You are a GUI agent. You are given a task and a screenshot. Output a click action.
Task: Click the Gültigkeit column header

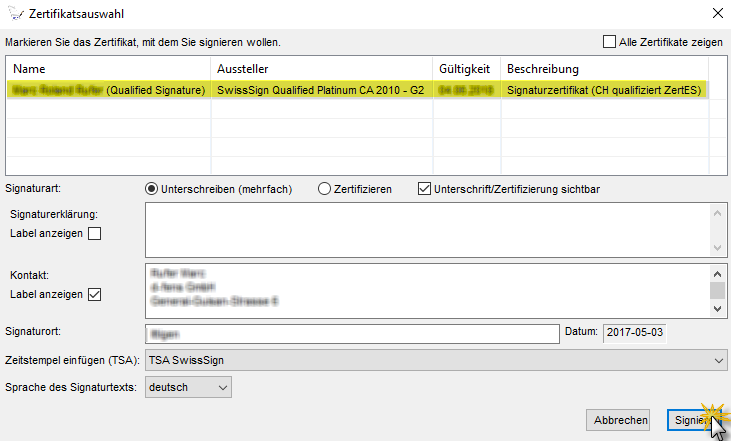pyautogui.click(x=465, y=68)
